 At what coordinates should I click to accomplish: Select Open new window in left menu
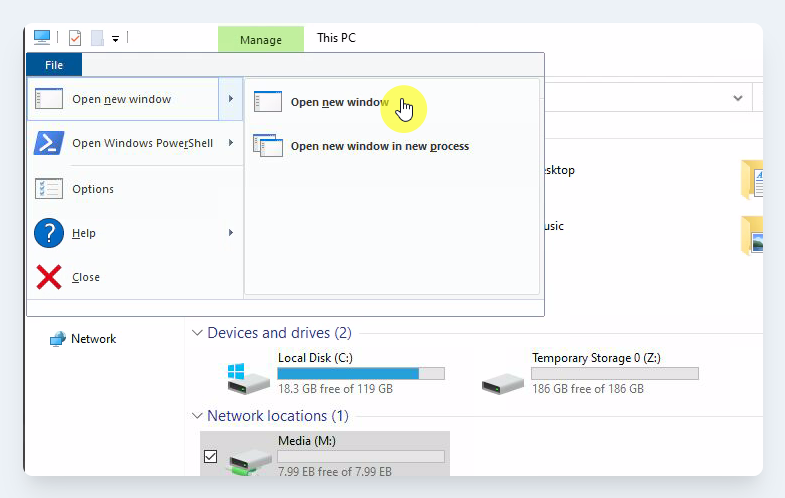[x=123, y=99]
